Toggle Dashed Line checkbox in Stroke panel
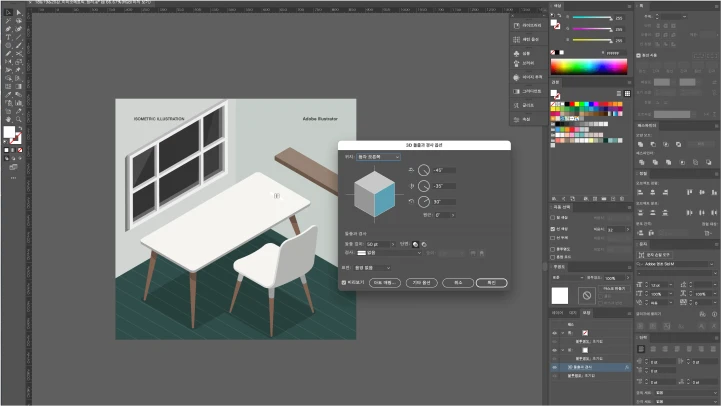 [x=638, y=55]
